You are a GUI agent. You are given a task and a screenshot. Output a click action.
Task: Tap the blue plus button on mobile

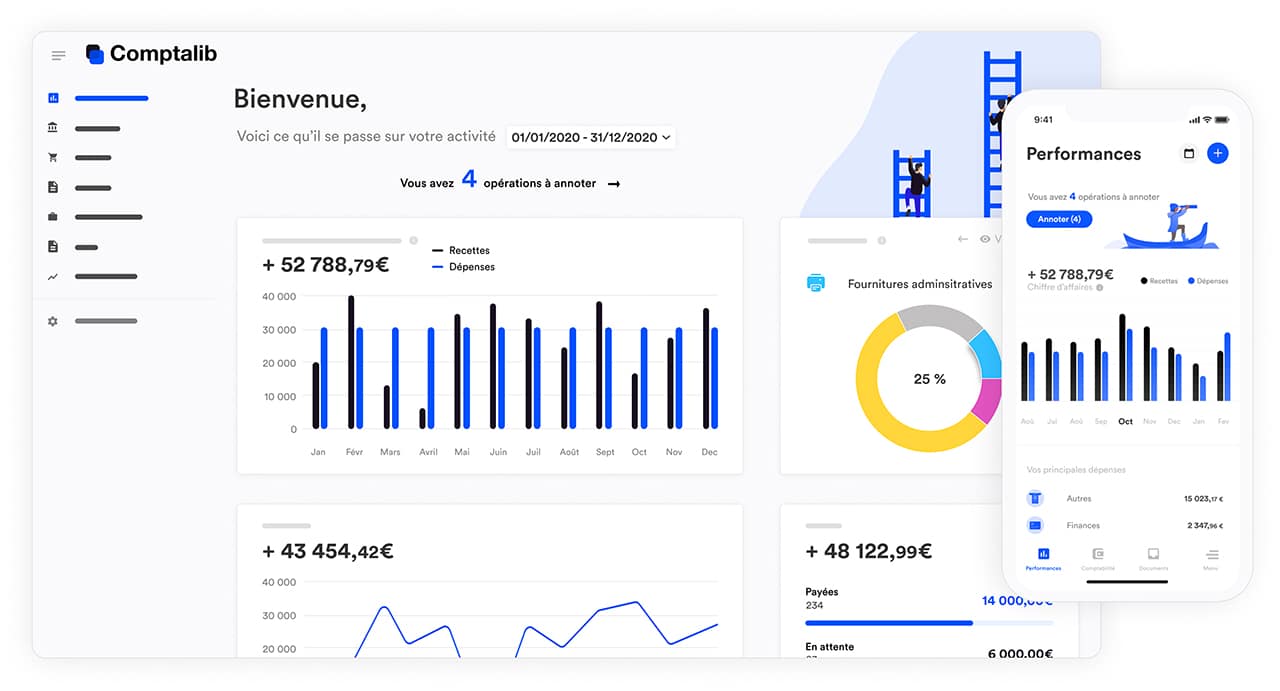1217,153
